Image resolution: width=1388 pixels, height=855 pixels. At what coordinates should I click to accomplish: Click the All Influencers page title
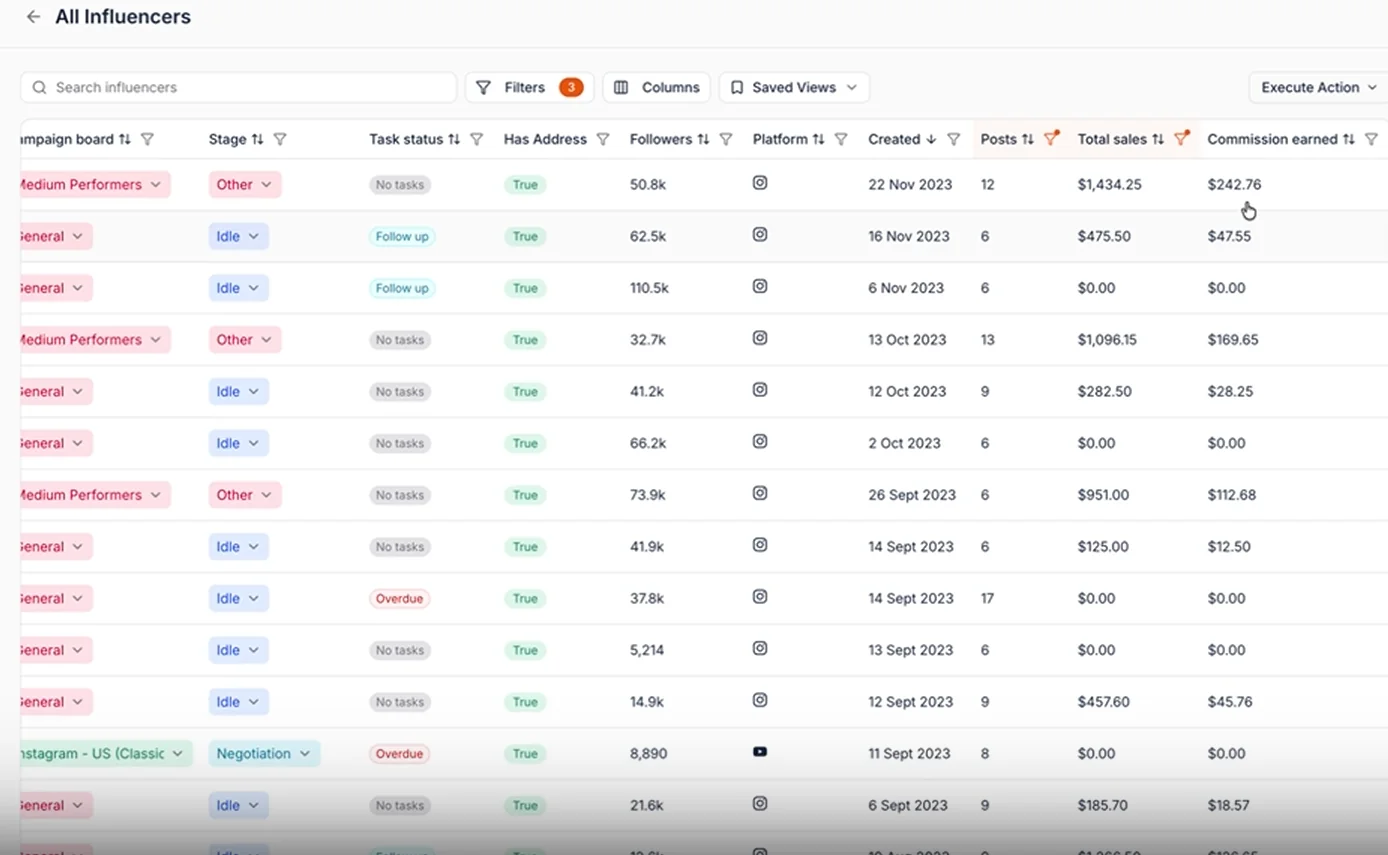pyautogui.click(x=123, y=17)
